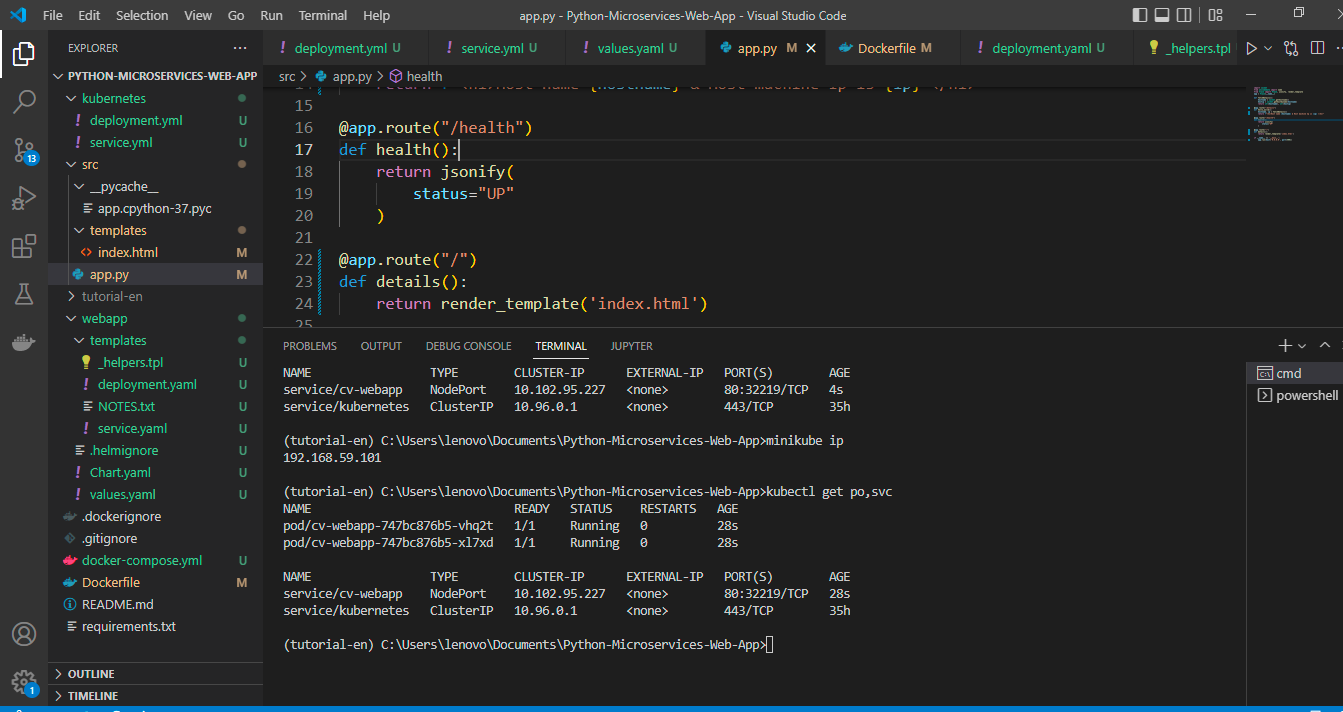The width and height of the screenshot is (1343, 712).
Task: Open NOTES.txt in the explorer
Action: pyautogui.click(x=155, y=406)
